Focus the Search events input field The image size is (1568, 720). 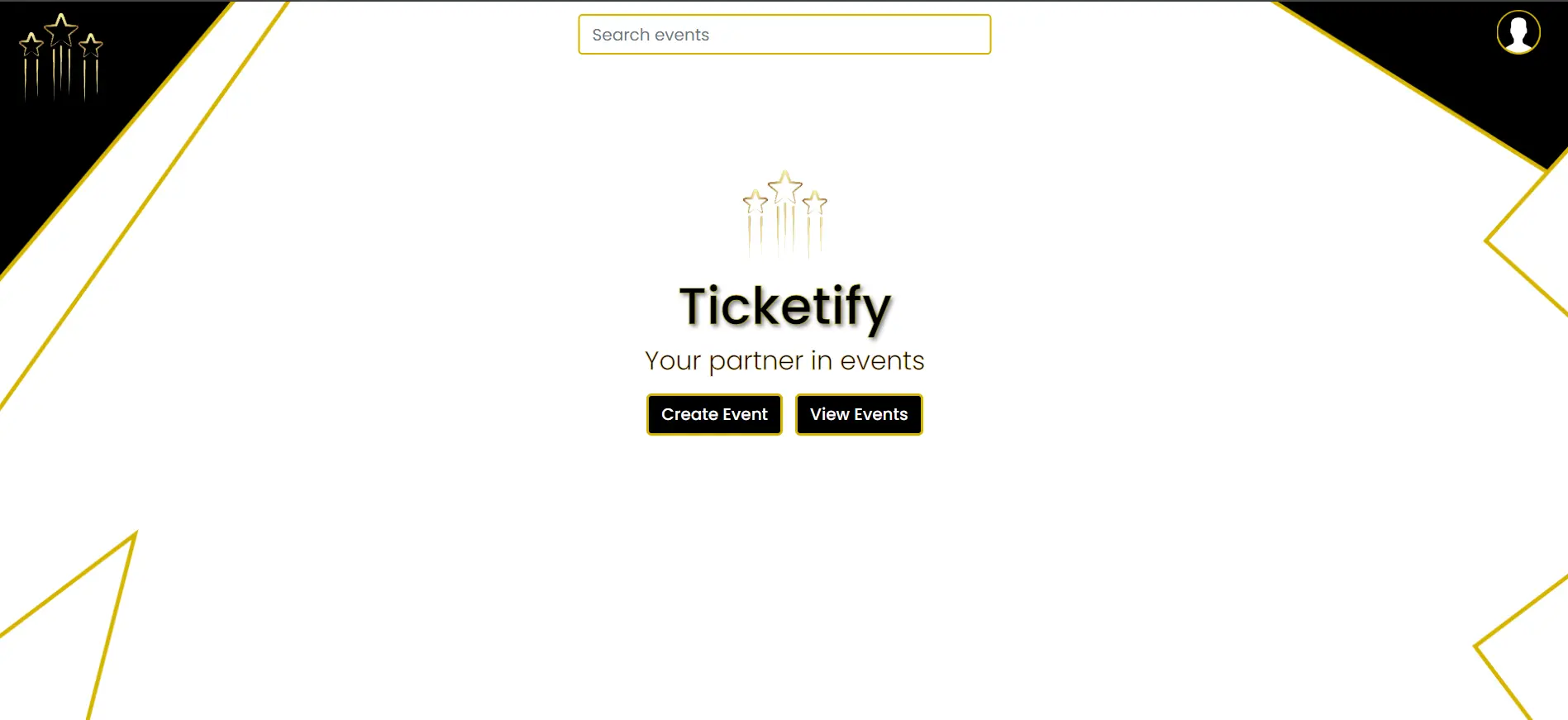click(784, 35)
